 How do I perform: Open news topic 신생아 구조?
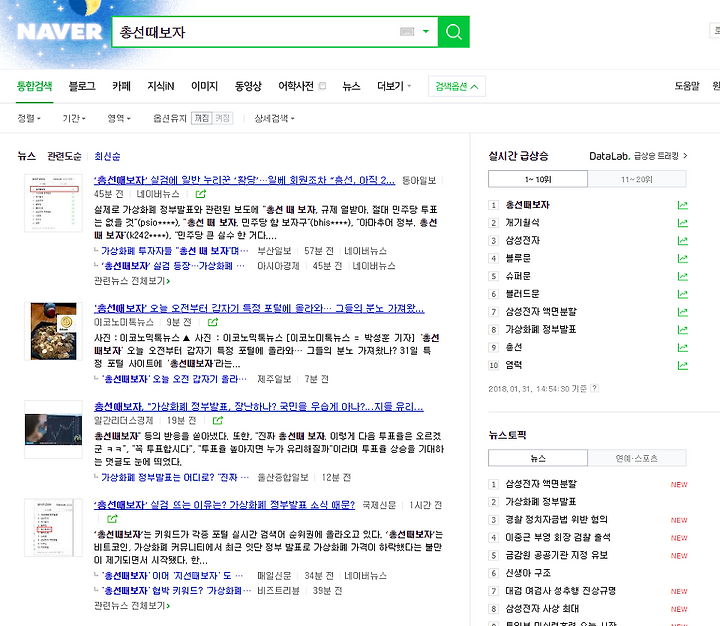[528, 573]
